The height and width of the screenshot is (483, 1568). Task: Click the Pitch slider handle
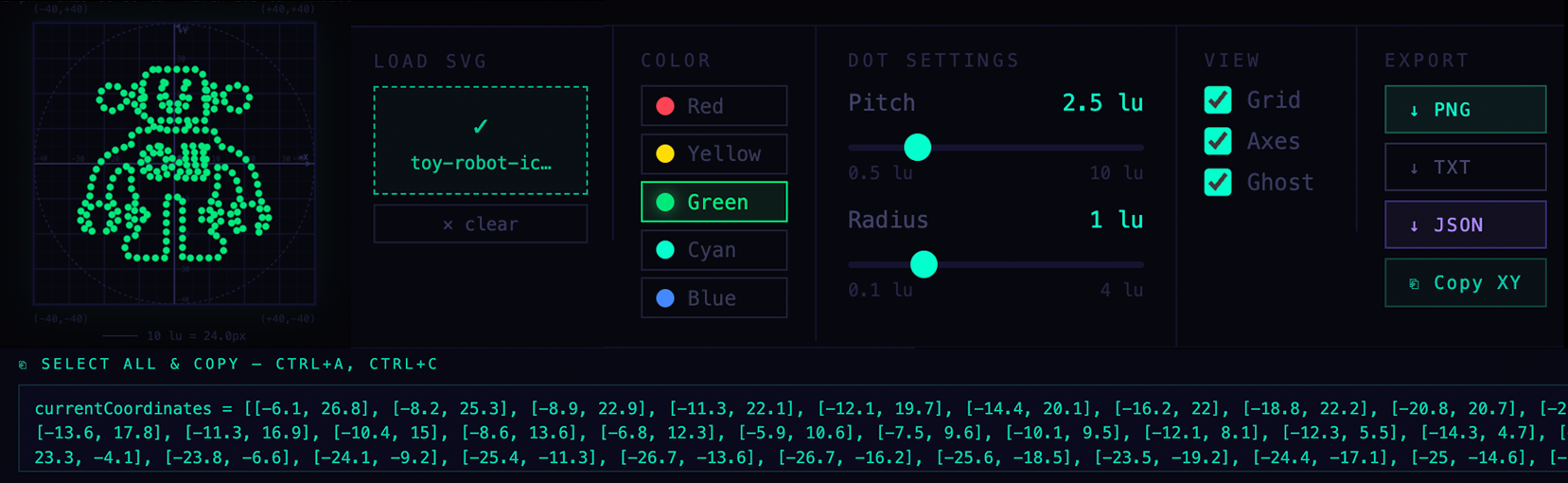917,148
